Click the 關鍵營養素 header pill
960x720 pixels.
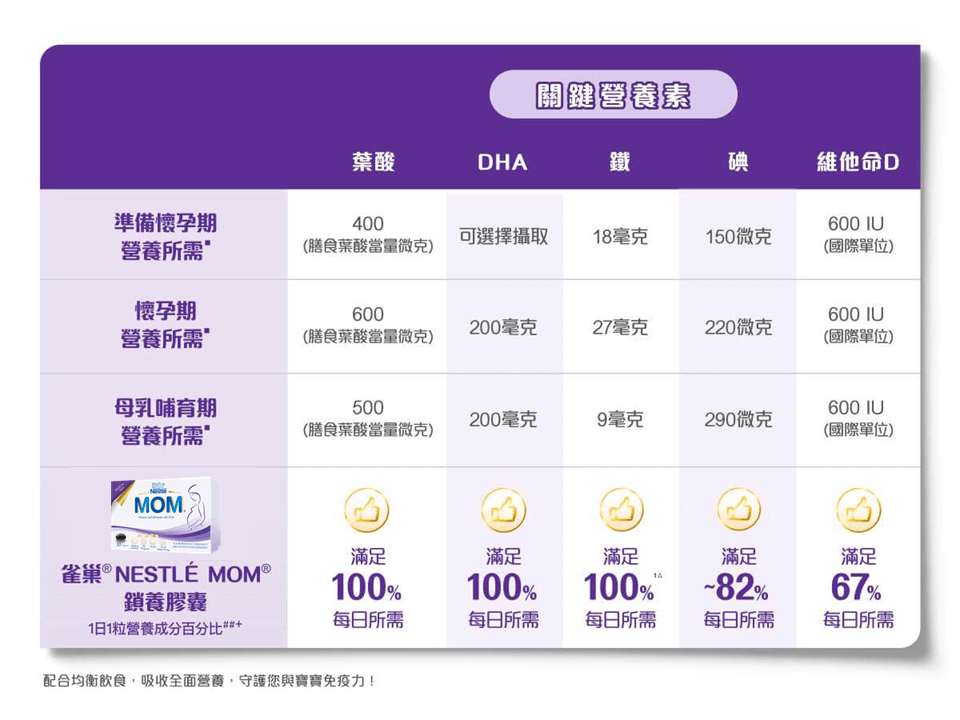tap(613, 94)
